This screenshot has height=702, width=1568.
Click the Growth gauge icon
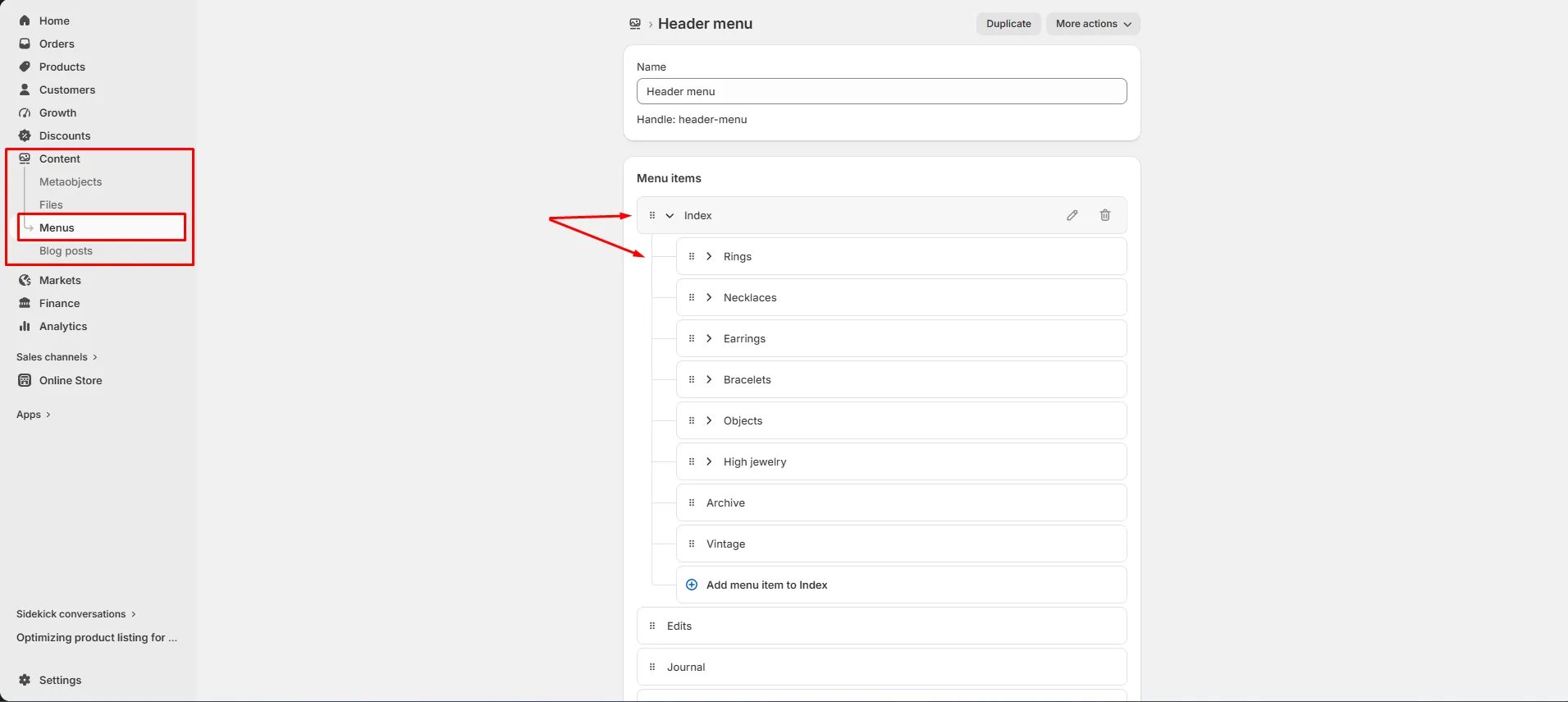(25, 112)
